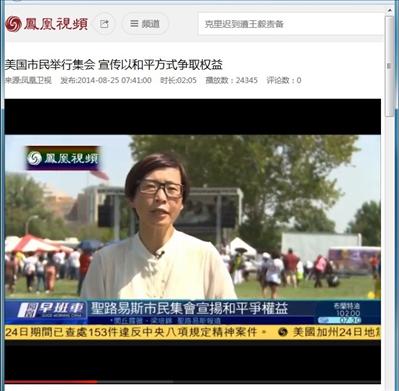This screenshot has height=391, width=399.
Task: Open the 频道 channel menu
Action: pyautogui.click(x=145, y=24)
